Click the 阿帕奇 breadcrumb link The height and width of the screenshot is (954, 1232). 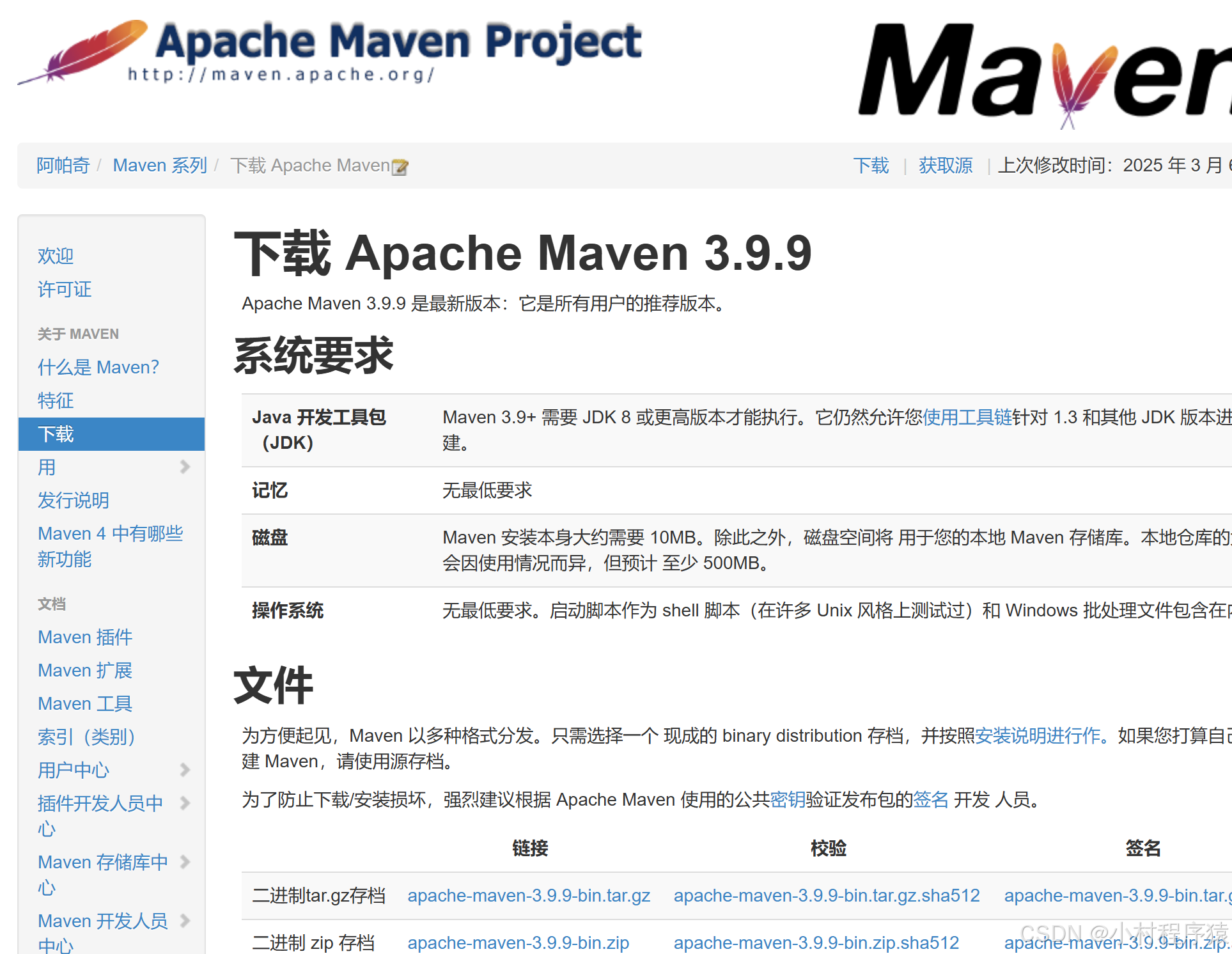[62, 166]
